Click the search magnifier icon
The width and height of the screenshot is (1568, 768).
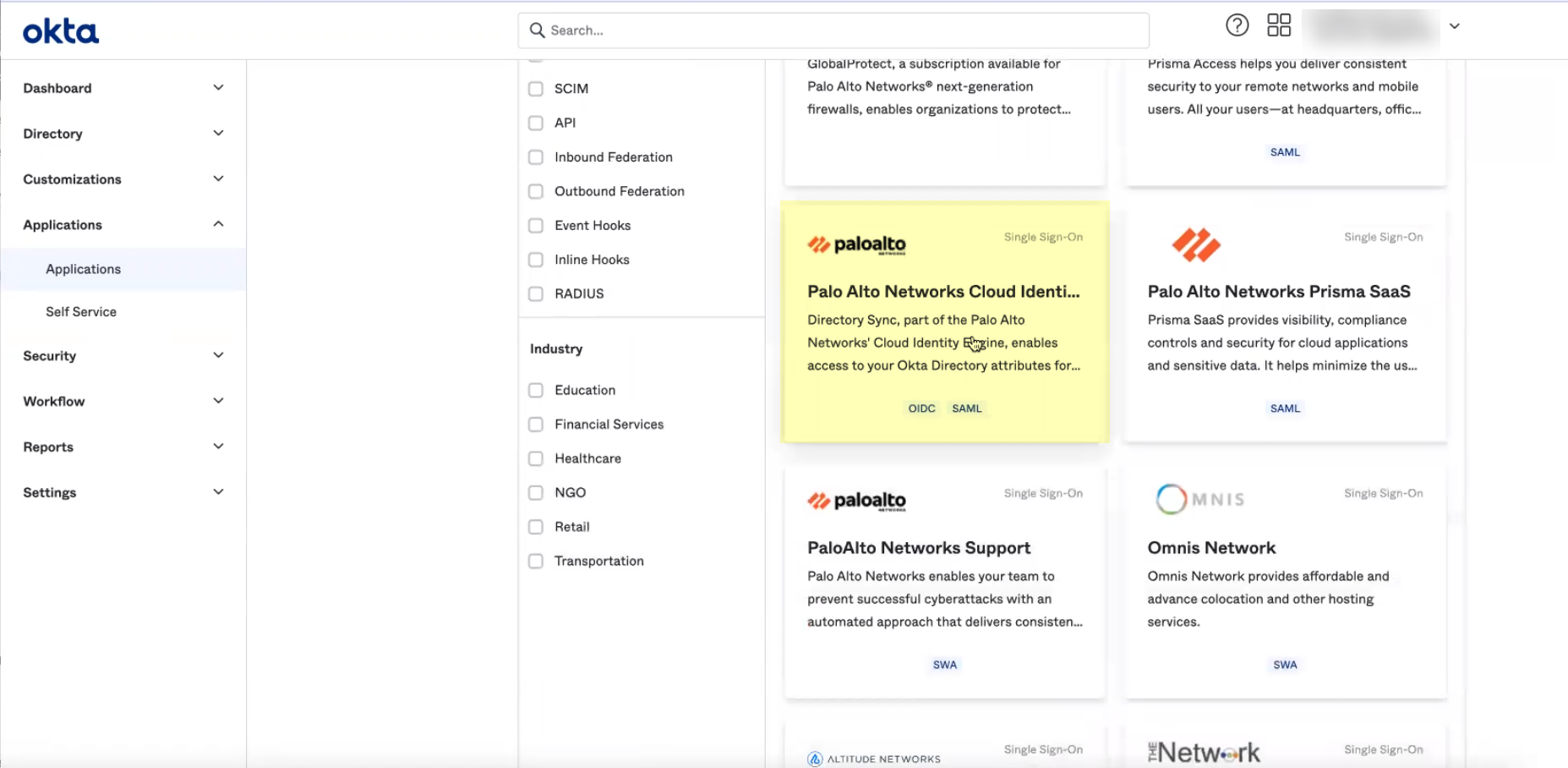pos(537,30)
